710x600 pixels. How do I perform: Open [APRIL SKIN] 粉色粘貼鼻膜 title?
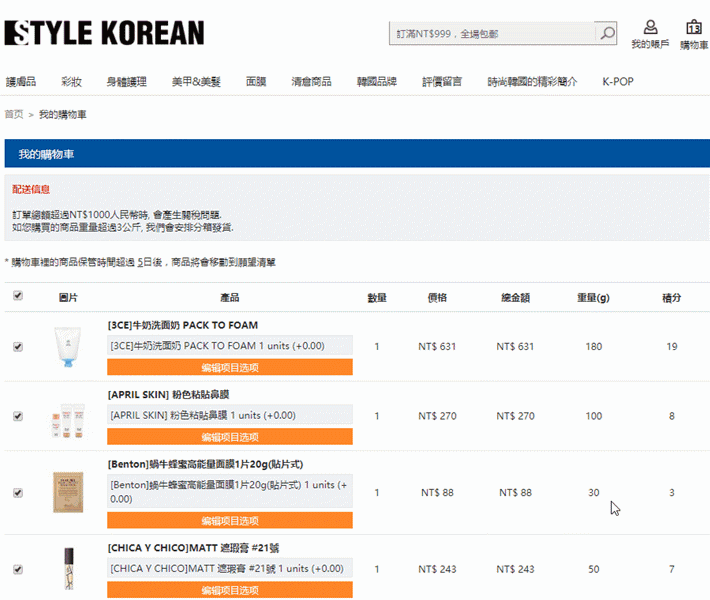click(168, 394)
